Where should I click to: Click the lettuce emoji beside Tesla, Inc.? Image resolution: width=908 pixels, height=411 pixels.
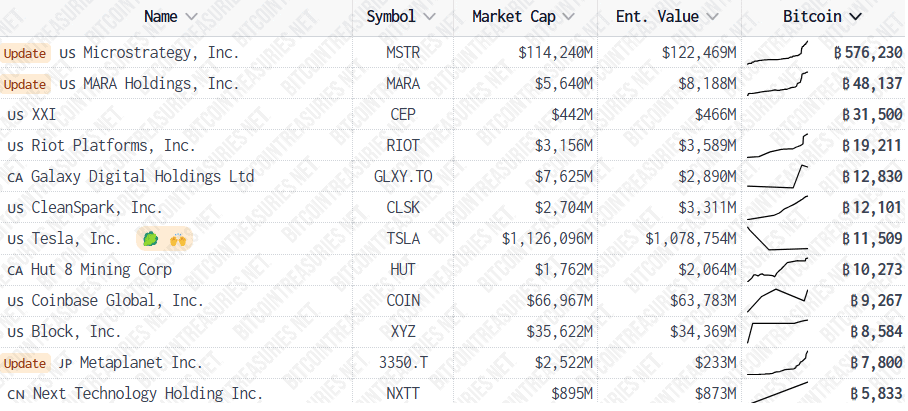pyautogui.click(x=151, y=238)
